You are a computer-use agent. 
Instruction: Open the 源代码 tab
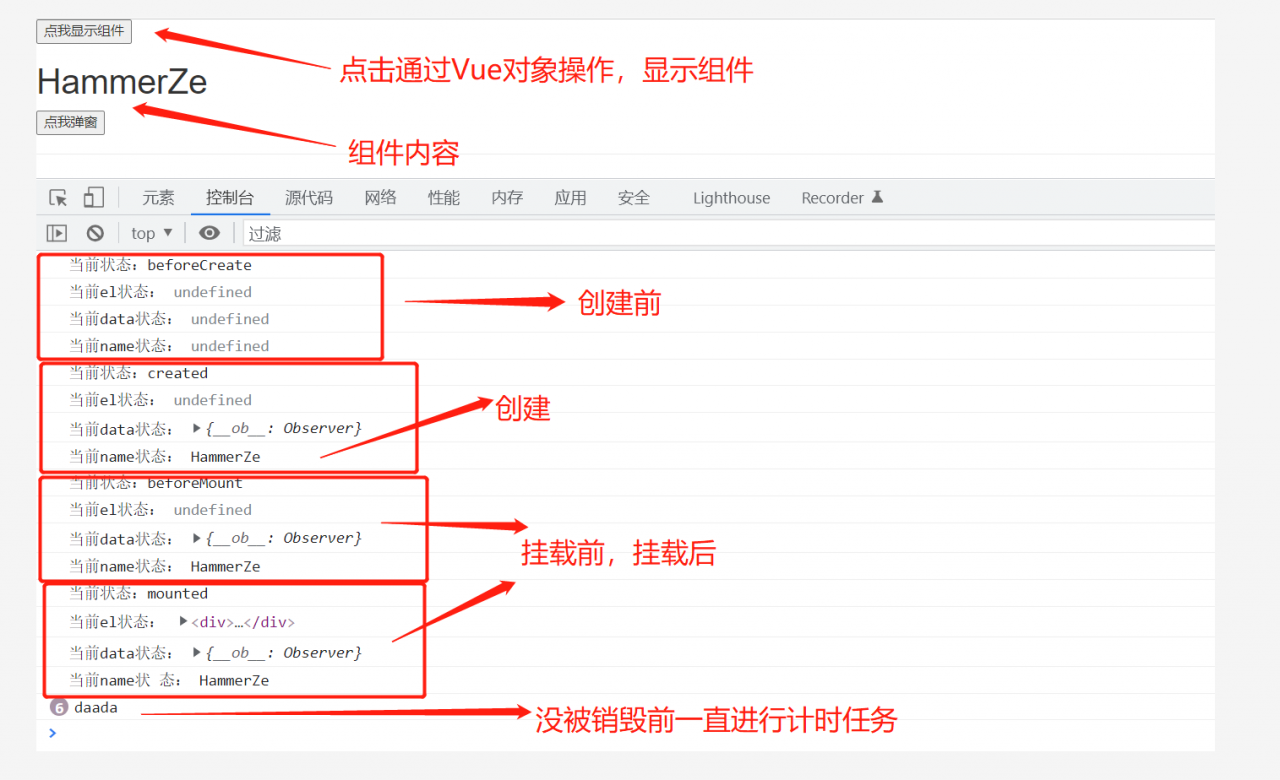point(308,198)
